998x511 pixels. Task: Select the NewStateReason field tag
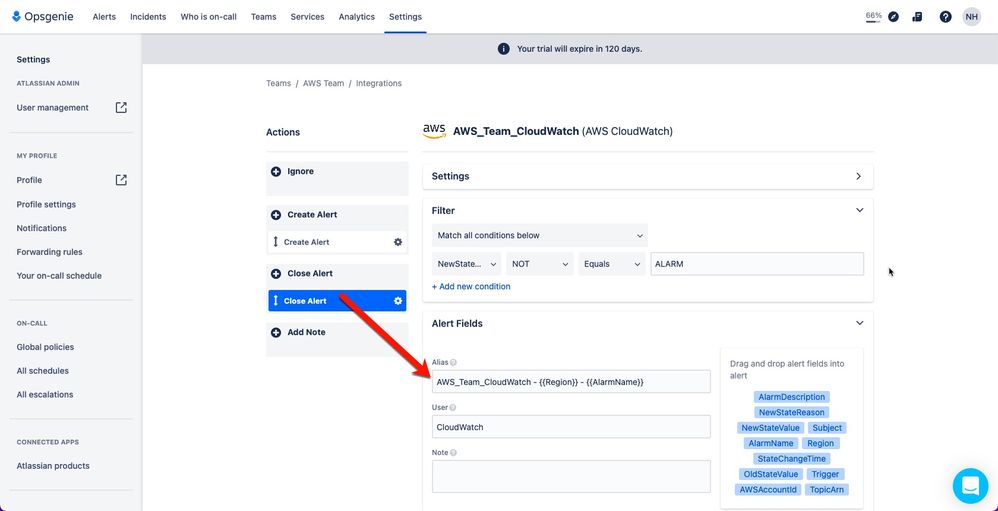(x=791, y=412)
